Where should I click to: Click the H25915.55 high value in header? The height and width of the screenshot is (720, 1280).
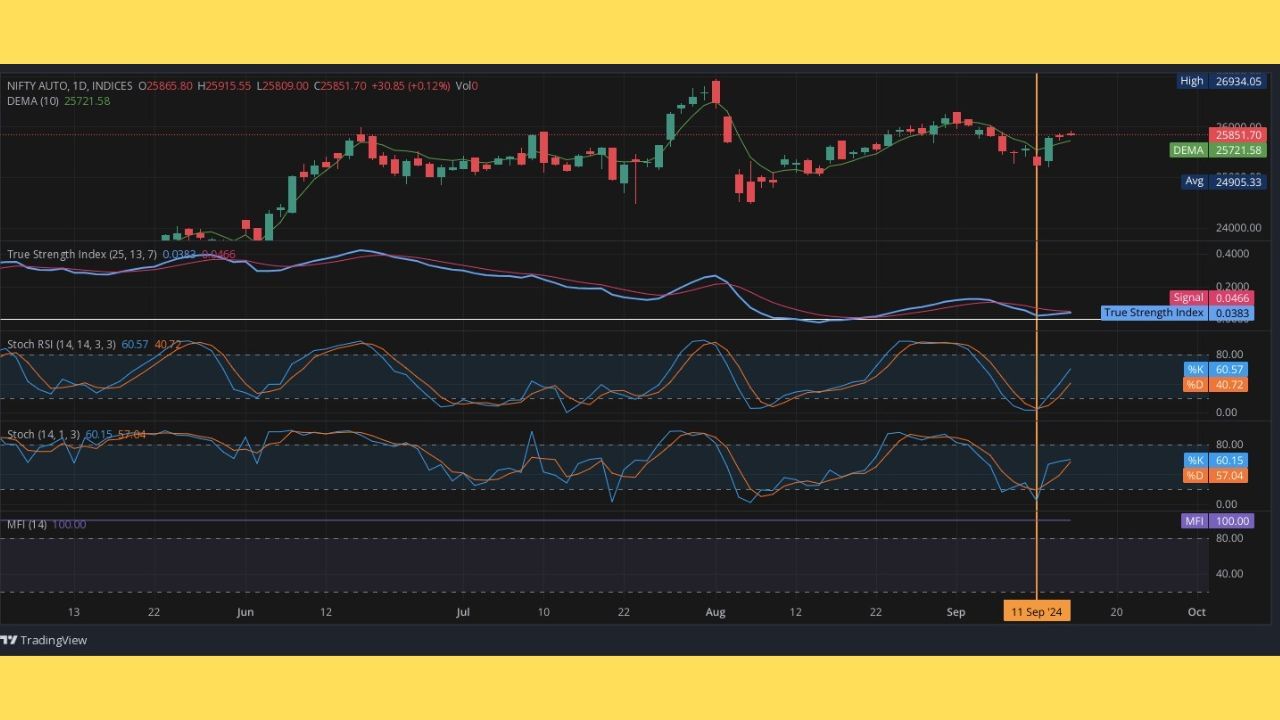click(224, 86)
